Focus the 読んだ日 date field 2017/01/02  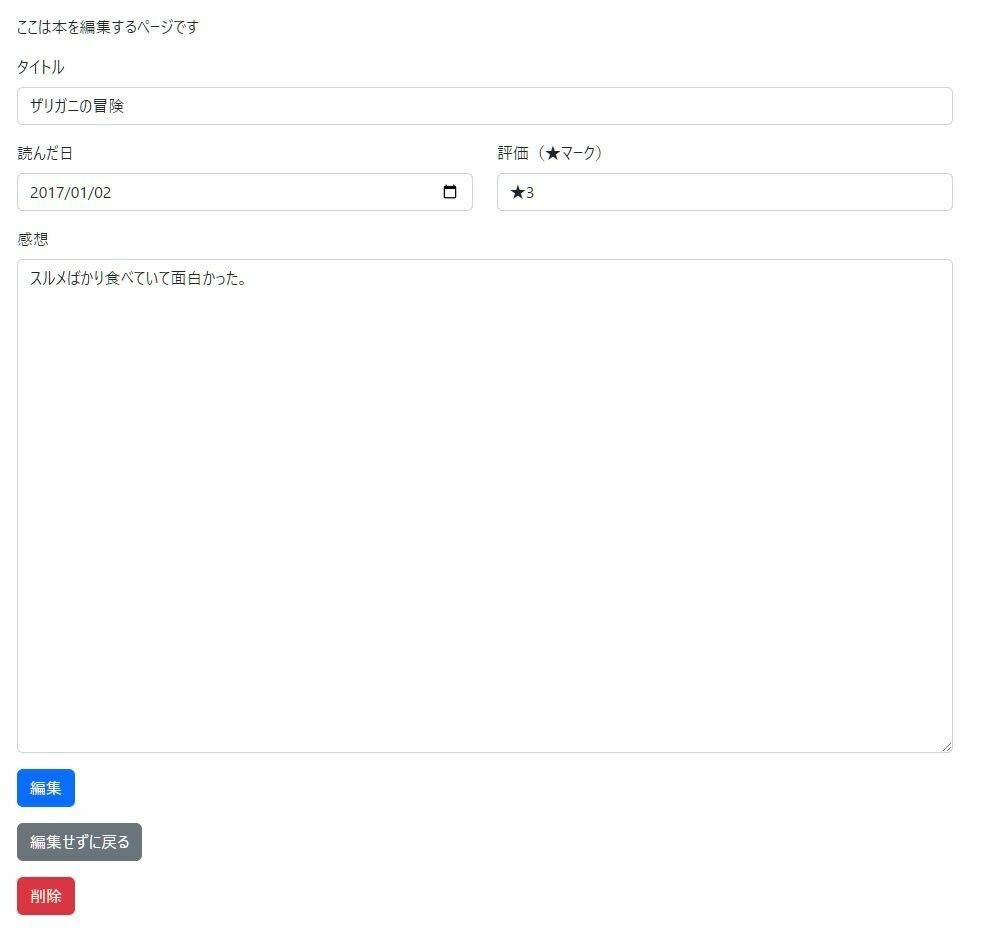click(x=247, y=194)
